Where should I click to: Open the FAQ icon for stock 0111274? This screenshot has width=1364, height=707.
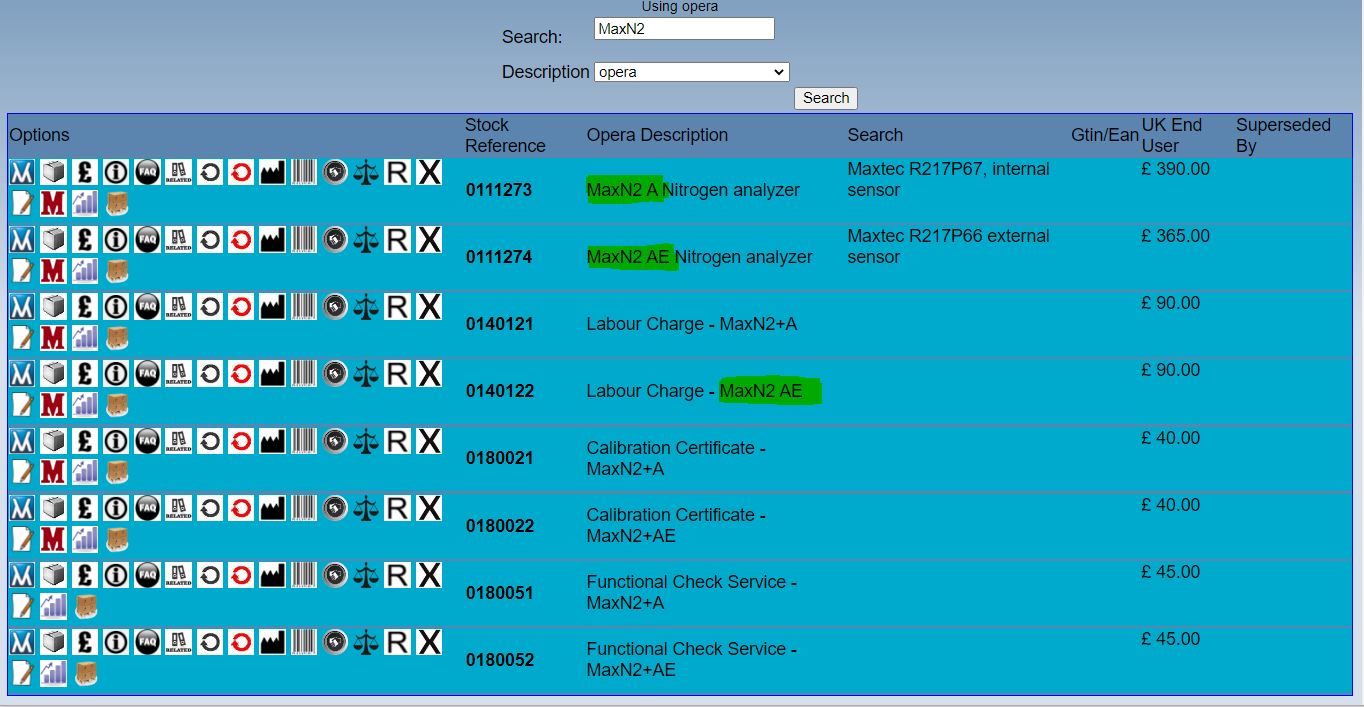click(147, 239)
